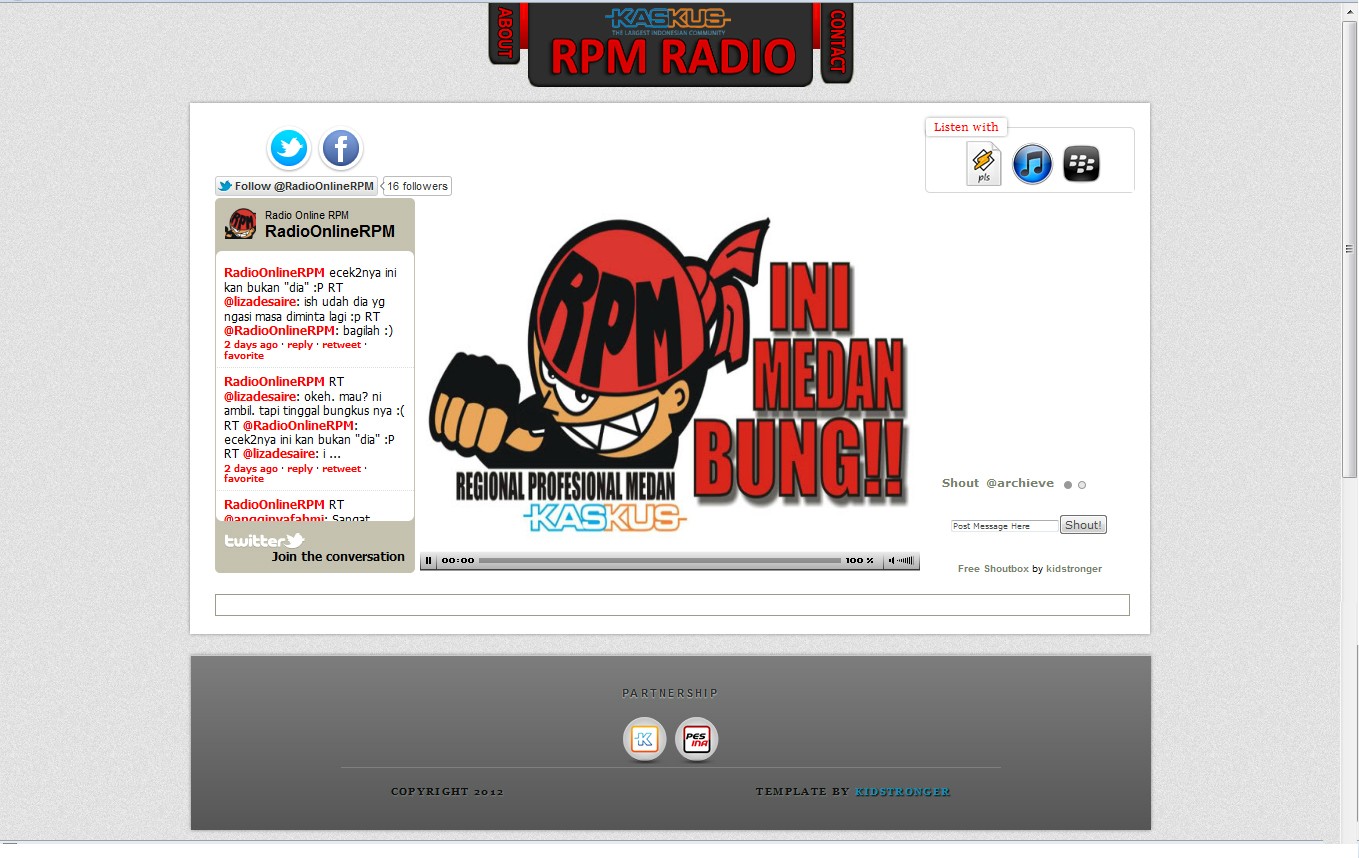Select first shoutbox page dot
This screenshot has width=1359, height=858.
pyautogui.click(x=1068, y=485)
